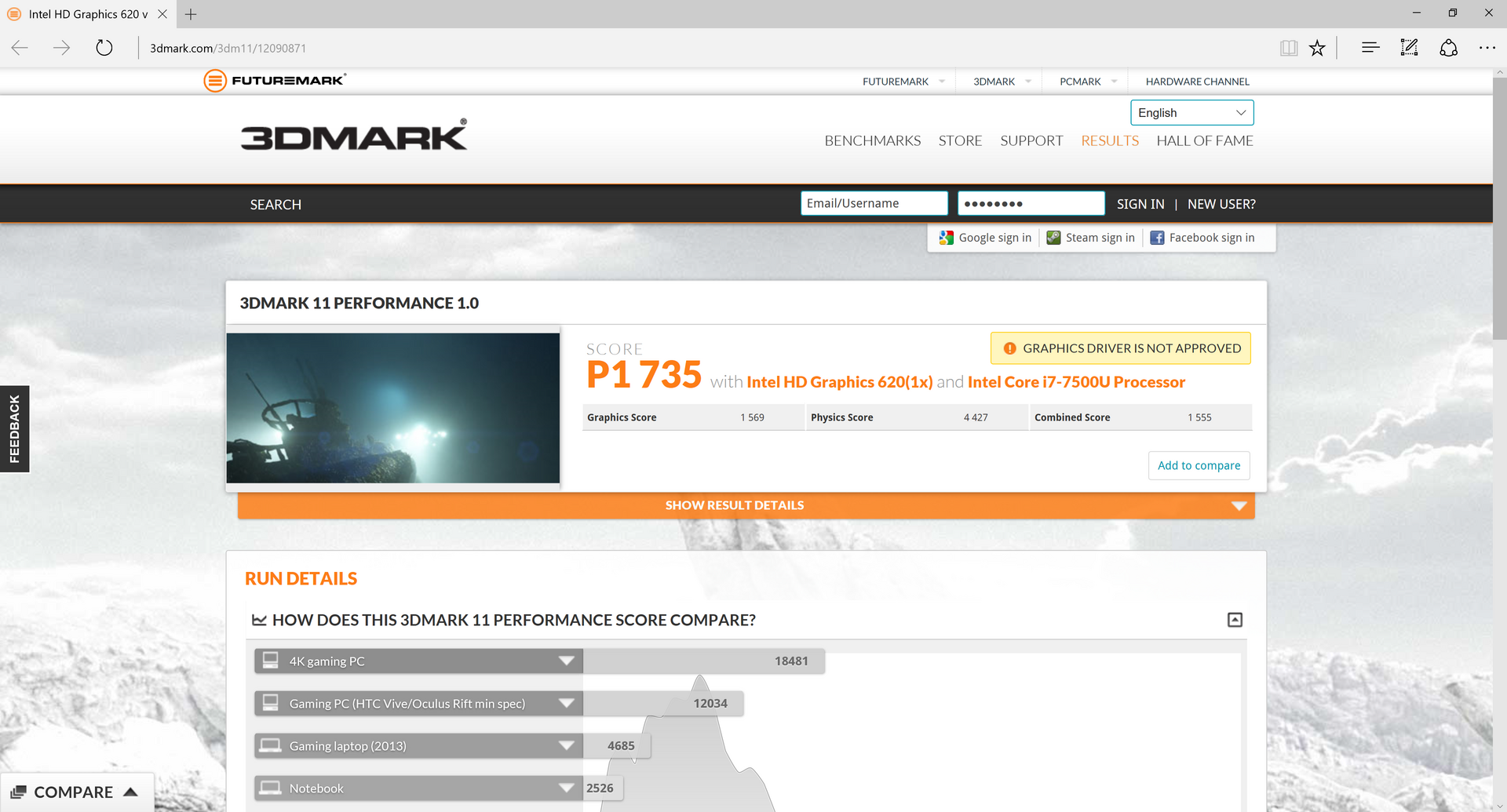Click the 12034 score bar
Image resolution: width=1507 pixels, height=812 pixels.
click(x=663, y=703)
